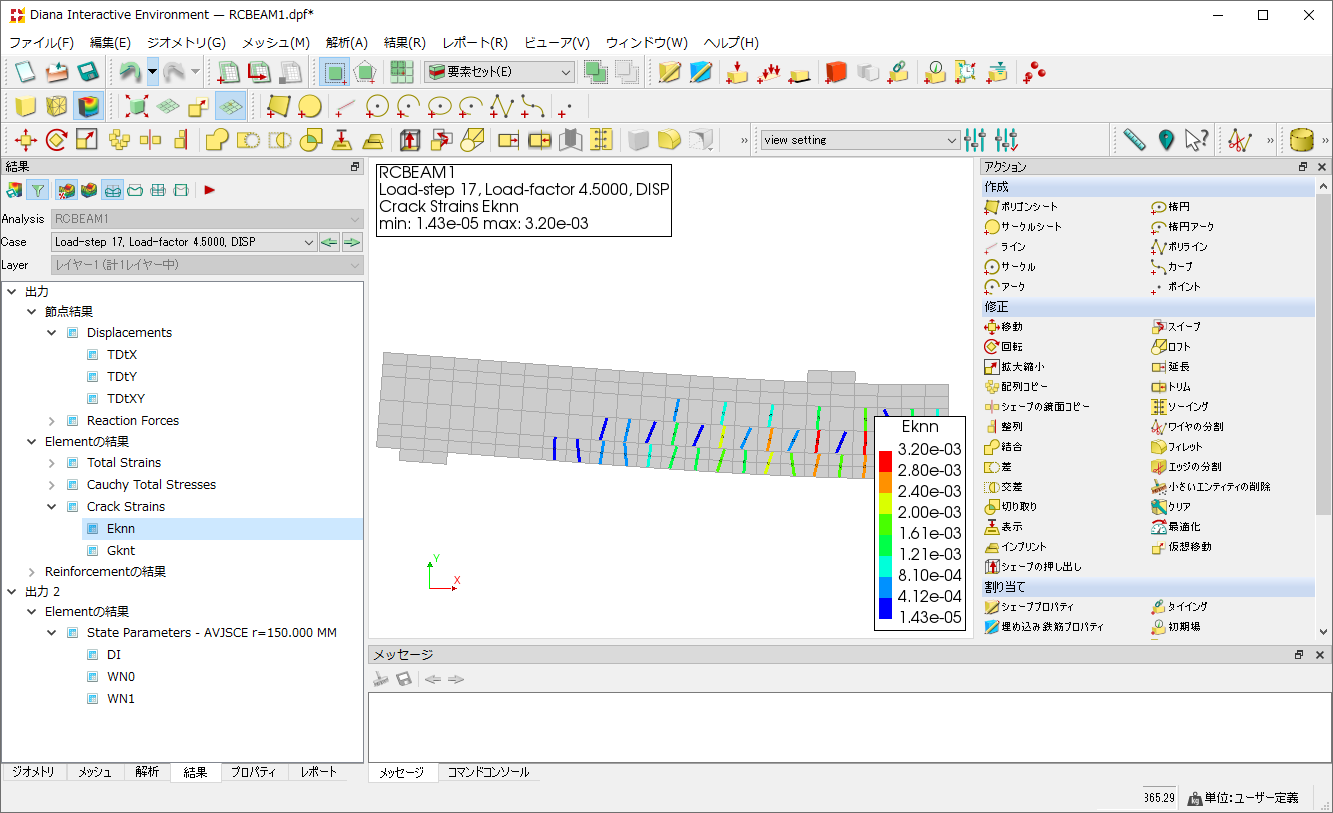Expand the Total Strains tree node
The height and width of the screenshot is (813, 1333).
click(x=52, y=463)
